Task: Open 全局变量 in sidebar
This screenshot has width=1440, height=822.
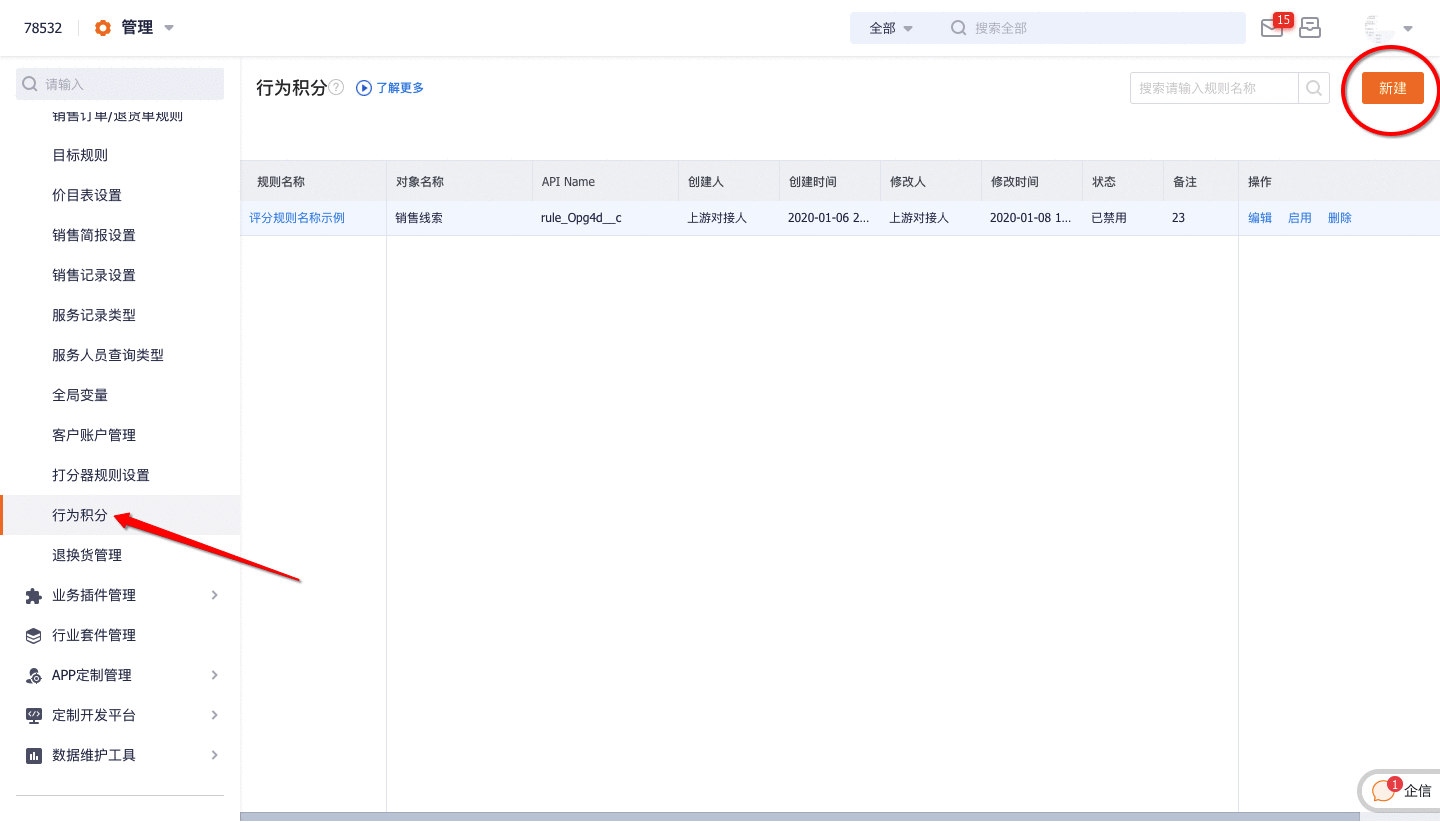Action: pos(80,395)
